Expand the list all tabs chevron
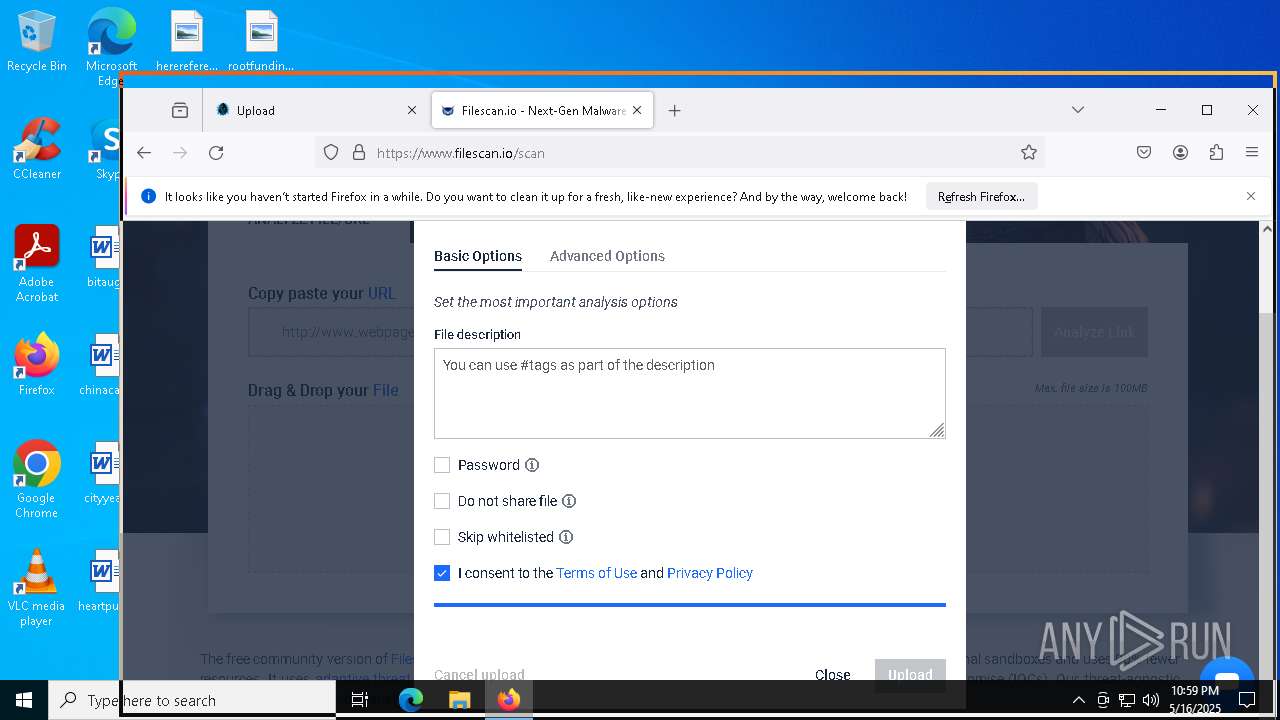 point(1078,110)
